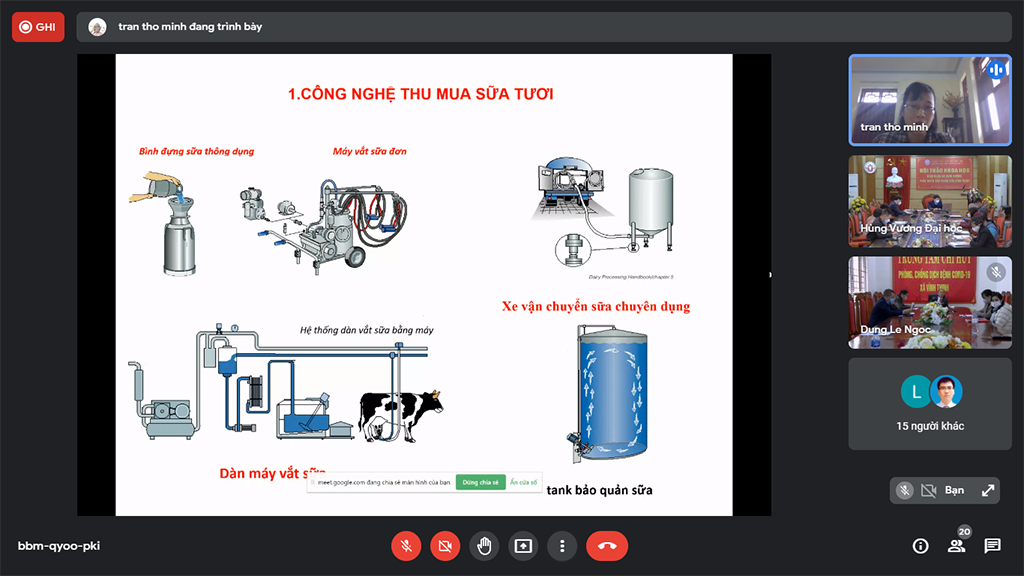The image size is (1024, 576).
Task: Select the Hung Vuong Dai hoc video tile
Action: click(x=930, y=201)
